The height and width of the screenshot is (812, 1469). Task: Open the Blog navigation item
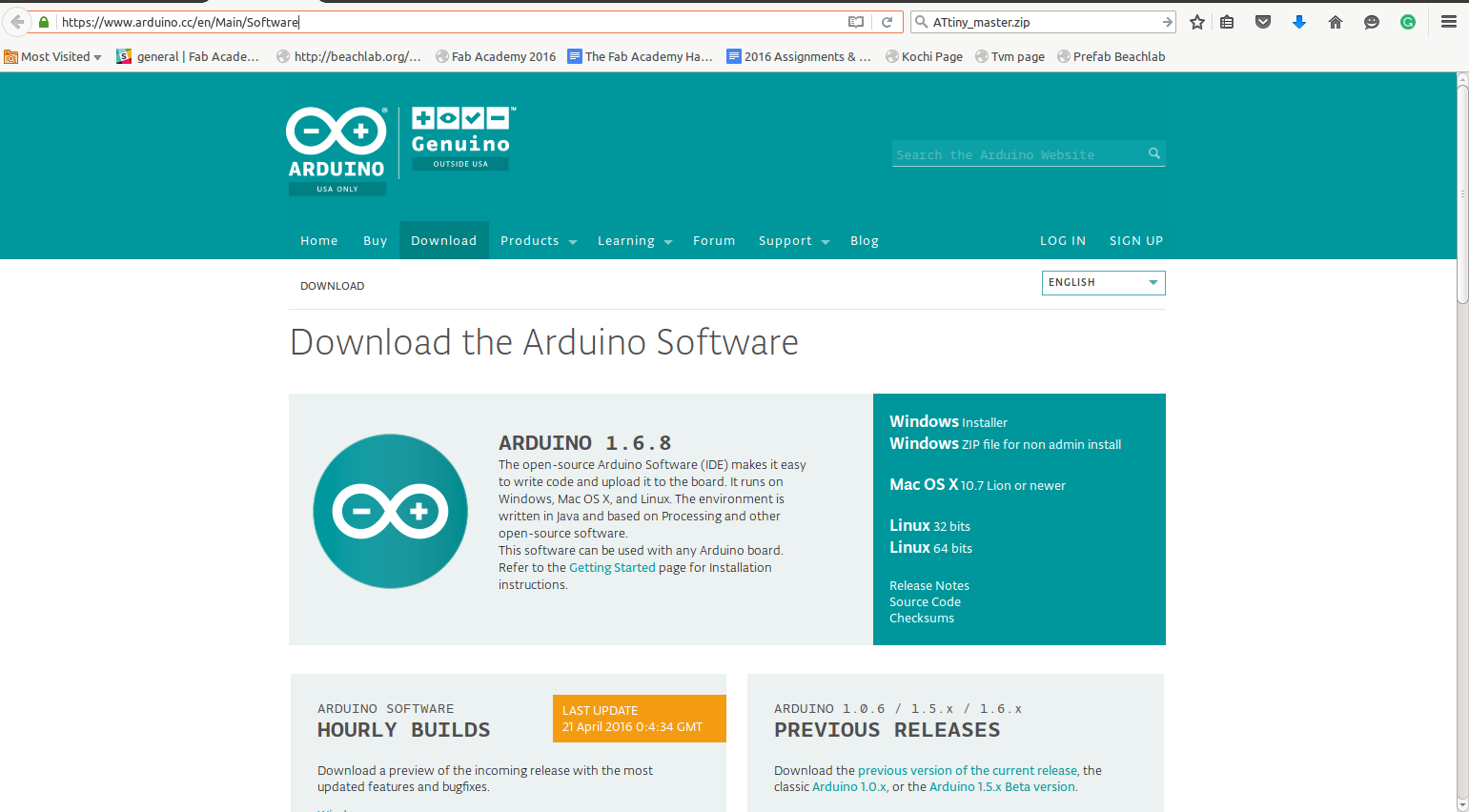(865, 240)
